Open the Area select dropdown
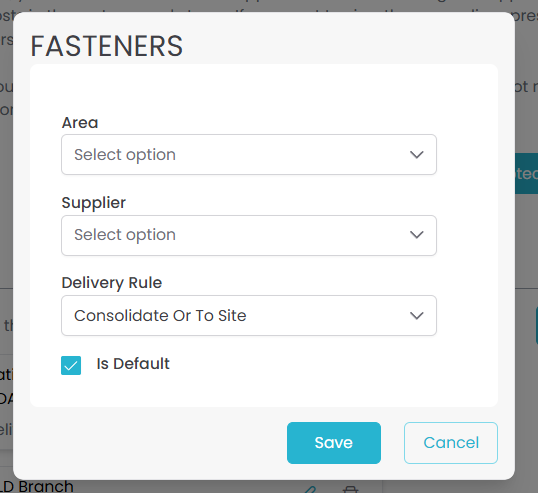The height and width of the screenshot is (493, 538). tap(249, 155)
